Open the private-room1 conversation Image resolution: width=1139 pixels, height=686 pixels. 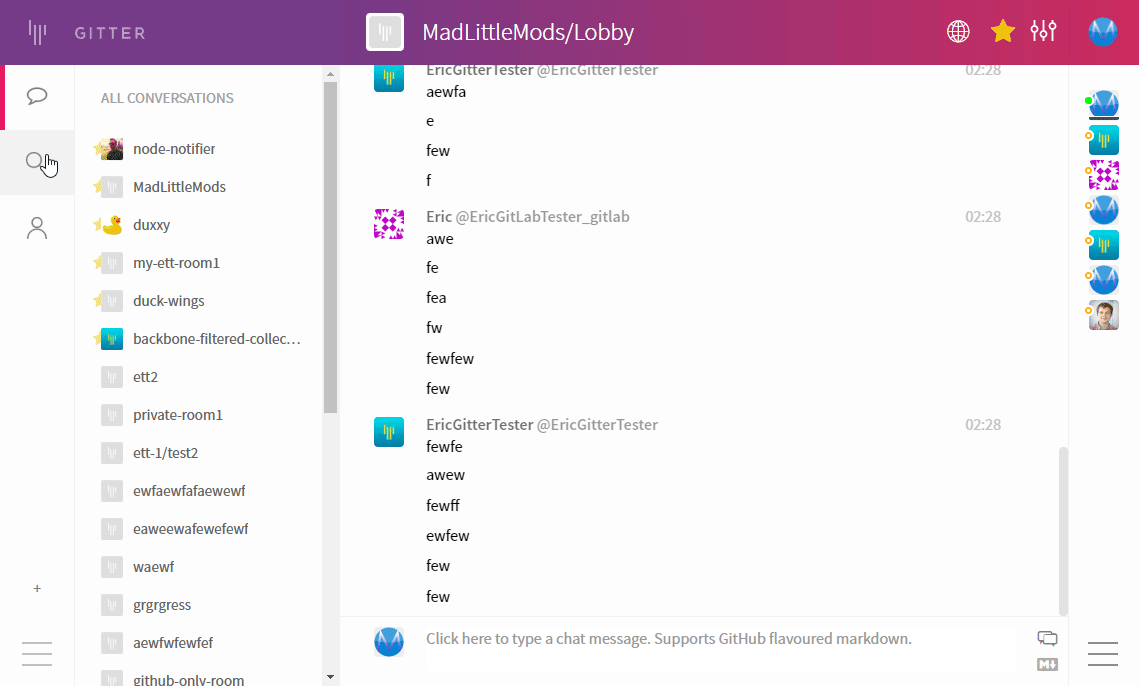177,415
